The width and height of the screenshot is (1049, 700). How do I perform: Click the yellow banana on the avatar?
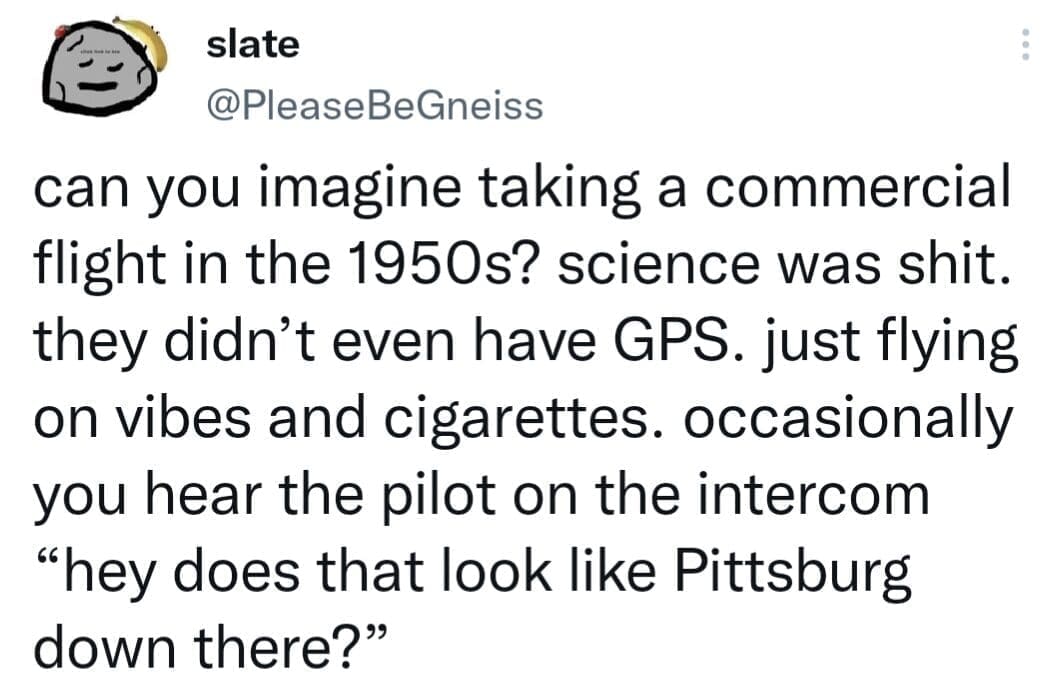pyautogui.click(x=146, y=39)
